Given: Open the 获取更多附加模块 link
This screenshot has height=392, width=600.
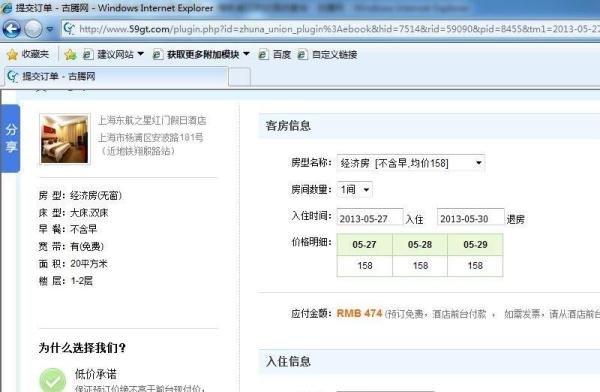Looking at the screenshot, I should (197, 55).
